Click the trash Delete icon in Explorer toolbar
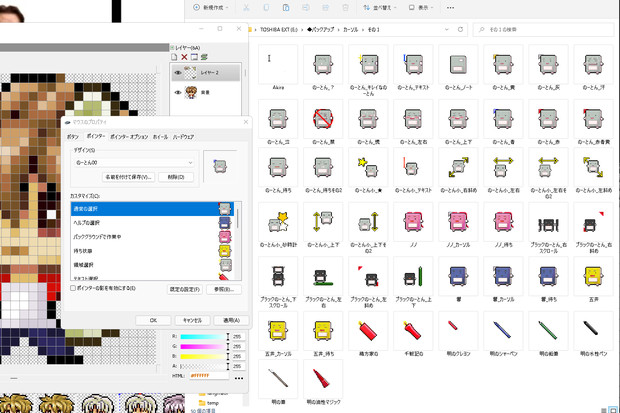The image size is (620, 413). tap(345, 8)
